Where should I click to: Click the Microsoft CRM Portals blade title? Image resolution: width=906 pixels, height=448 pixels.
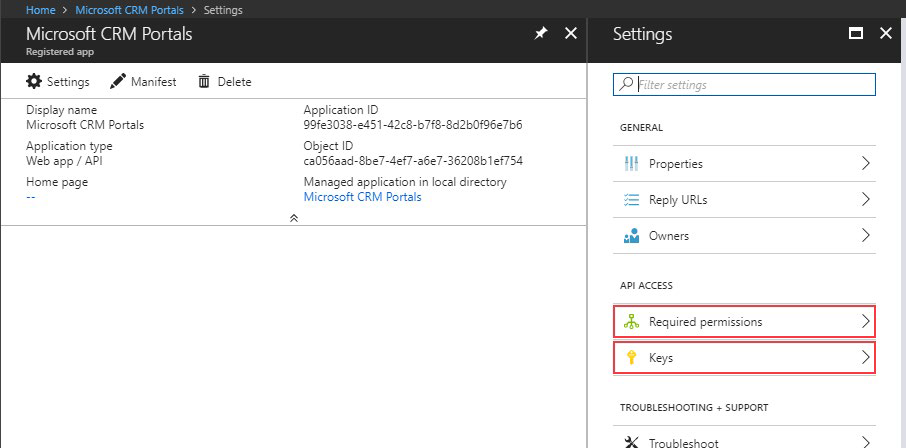click(x=109, y=34)
